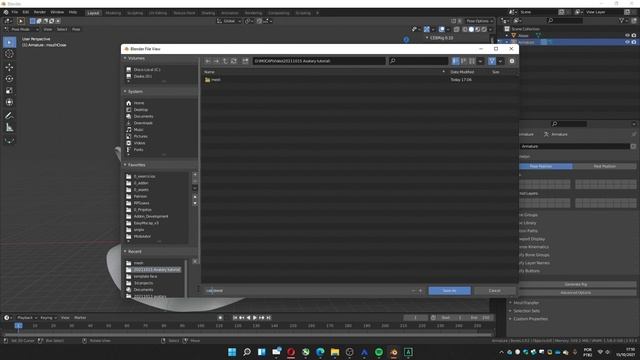Image resolution: width=640 pixels, height=360 pixels.
Task: Open filter settings dropdown arrow
Action: pos(500,61)
